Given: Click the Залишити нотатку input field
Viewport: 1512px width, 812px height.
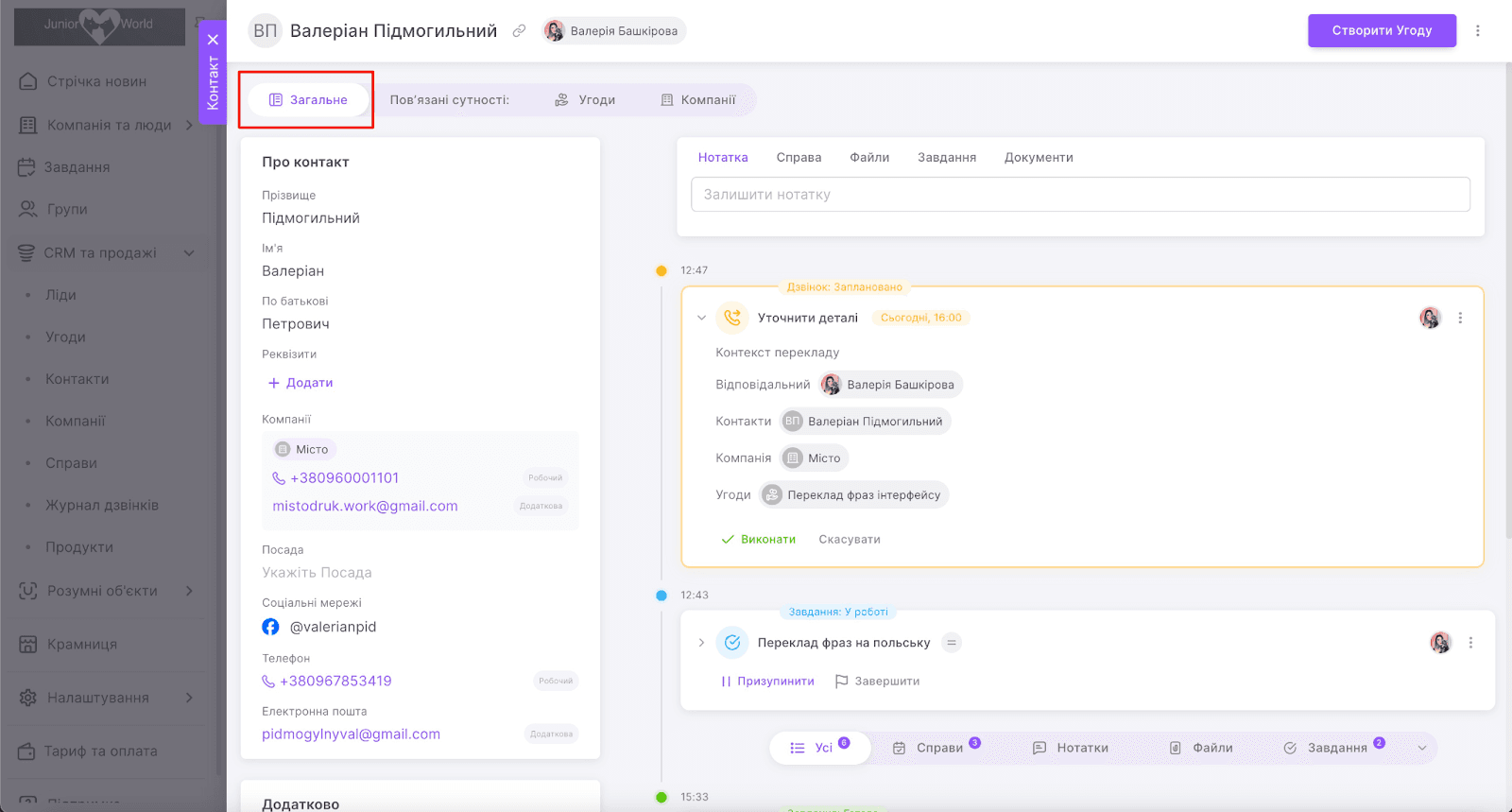Looking at the screenshot, I should (x=1079, y=195).
